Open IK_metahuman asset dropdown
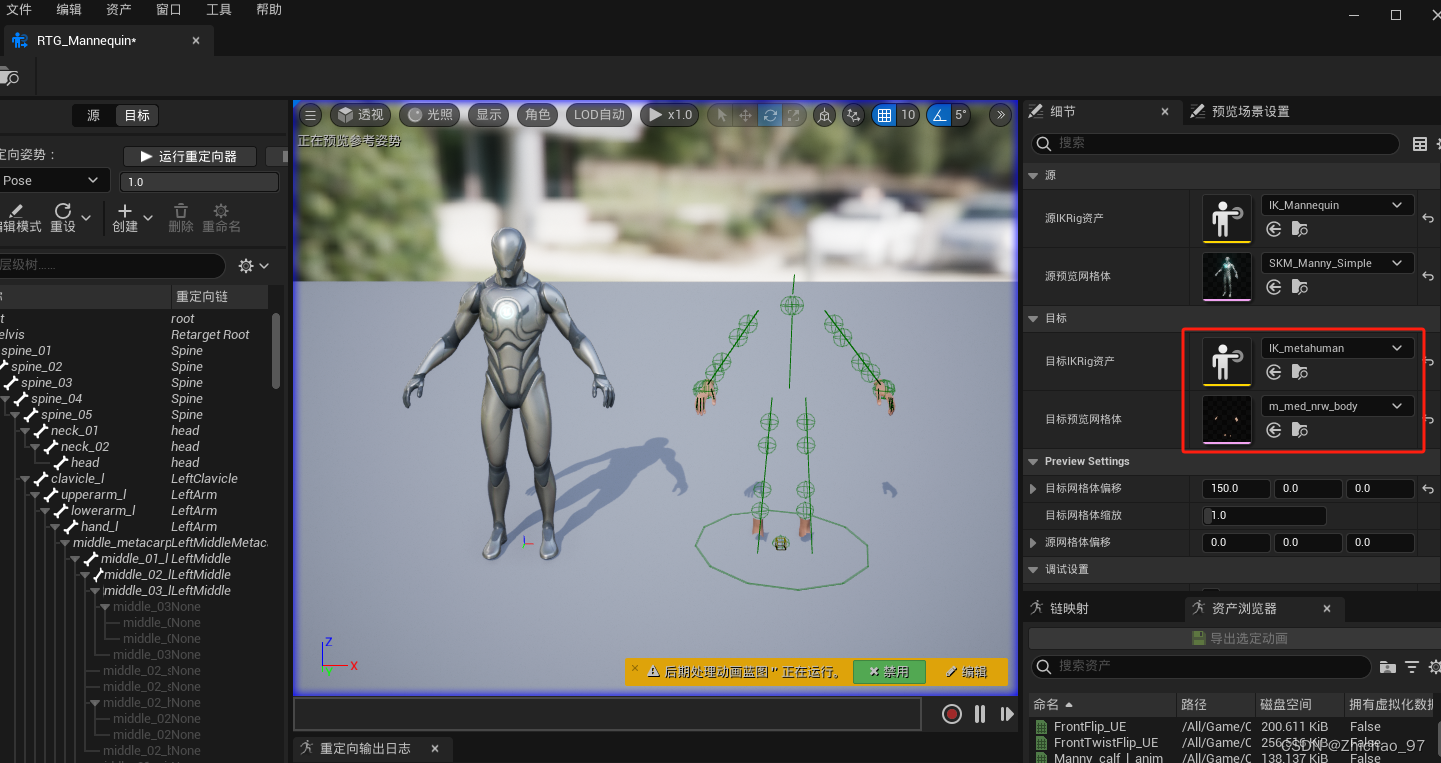 1338,348
